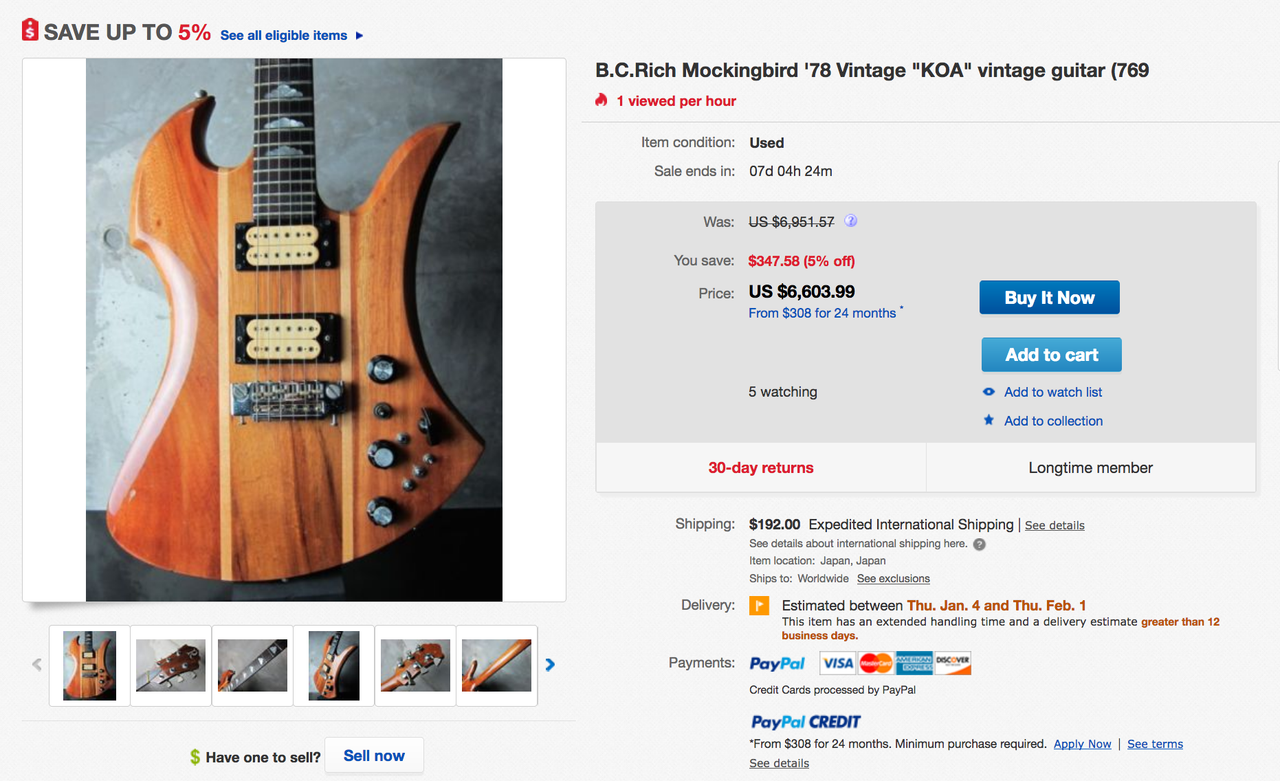Click Apply Now for PayPal Credit
The height and width of the screenshot is (781, 1280).
[x=1082, y=744]
